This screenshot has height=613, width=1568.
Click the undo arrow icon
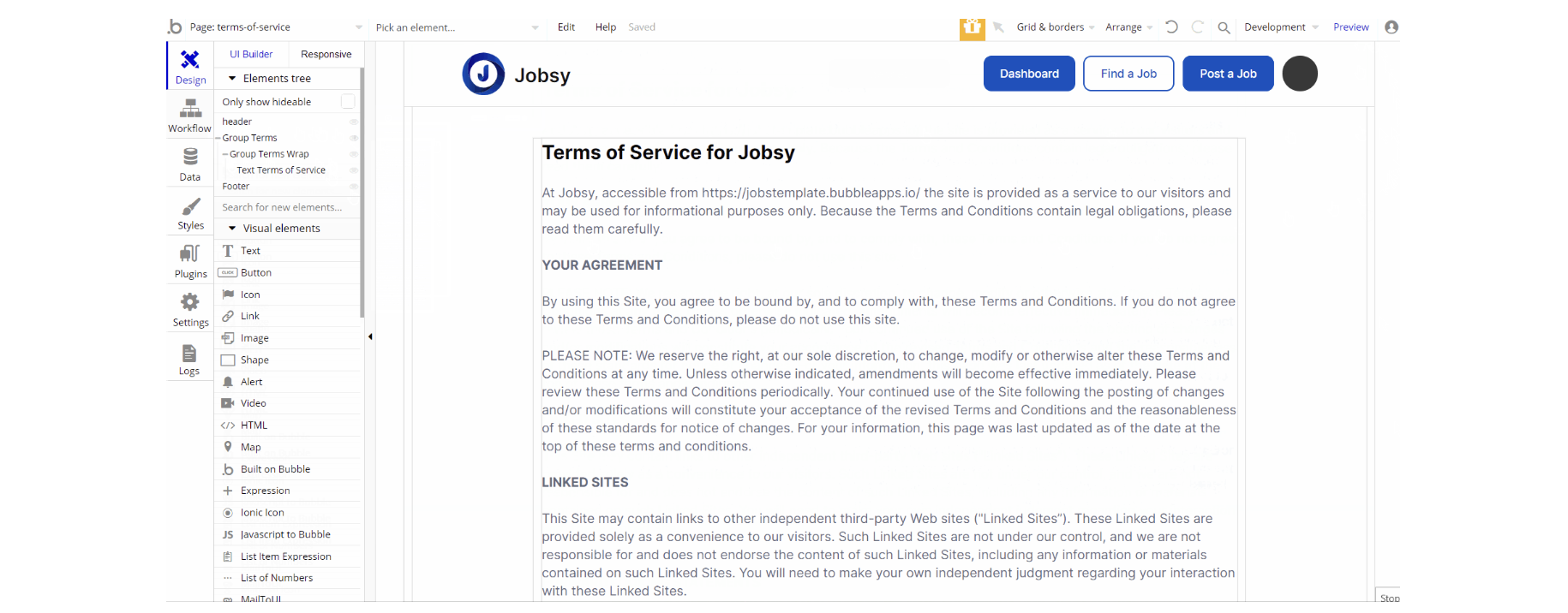click(1171, 27)
